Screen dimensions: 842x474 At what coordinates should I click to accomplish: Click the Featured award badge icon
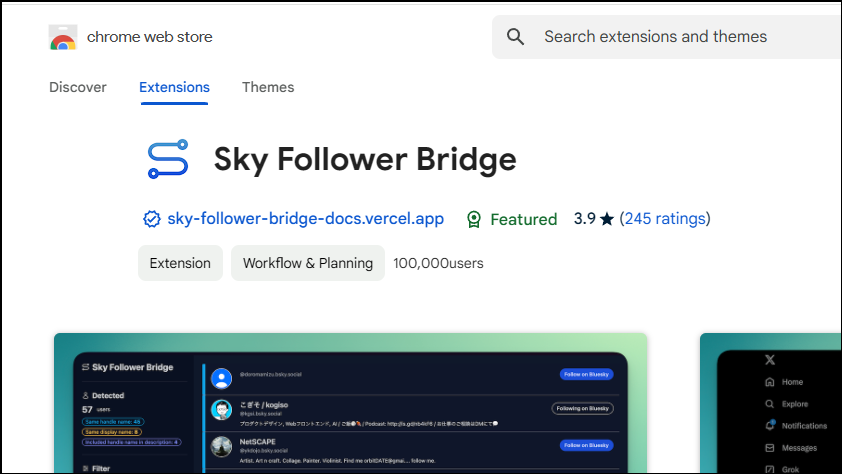[474, 219]
